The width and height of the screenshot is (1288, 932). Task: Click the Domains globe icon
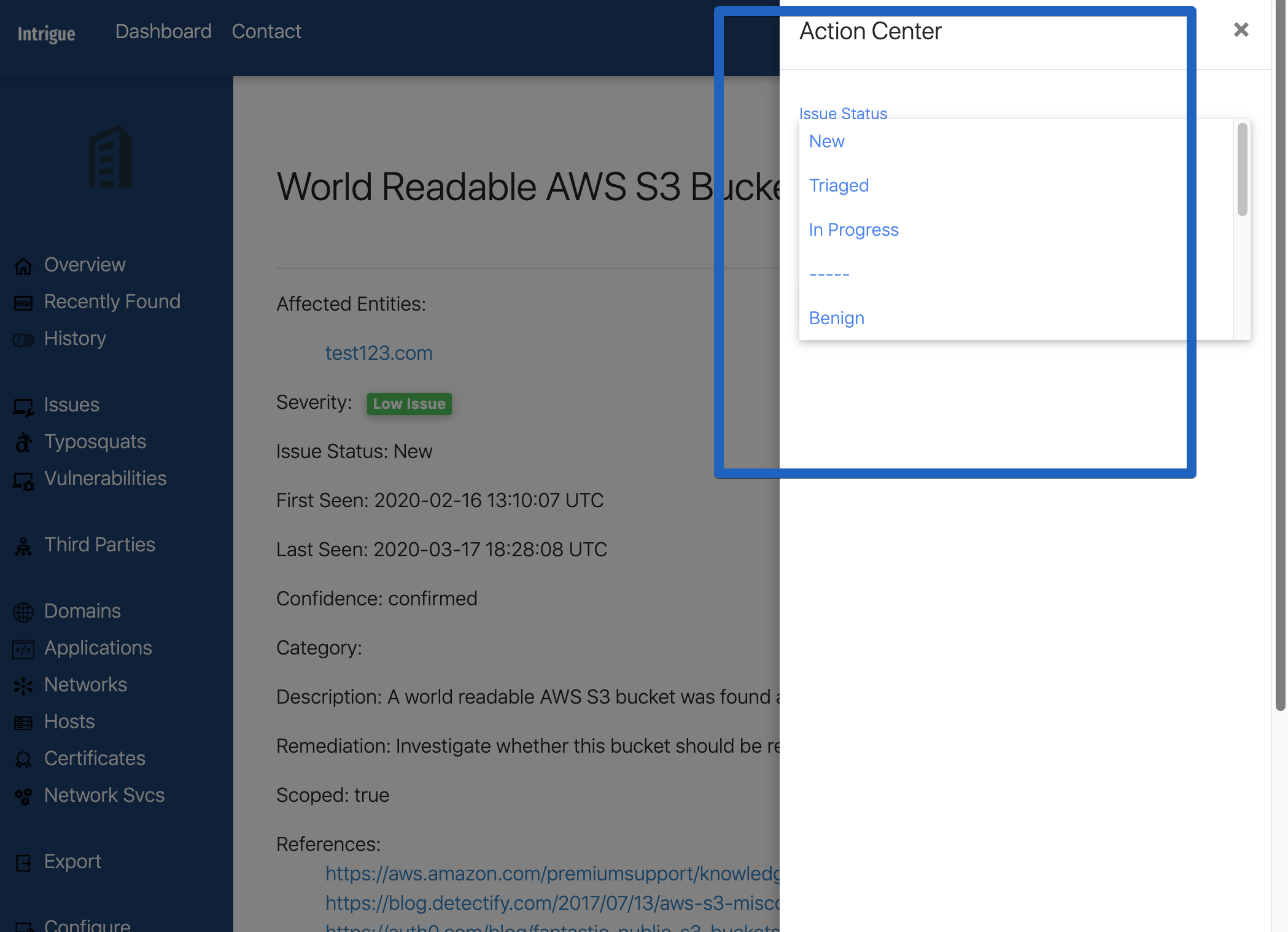pyautogui.click(x=23, y=612)
